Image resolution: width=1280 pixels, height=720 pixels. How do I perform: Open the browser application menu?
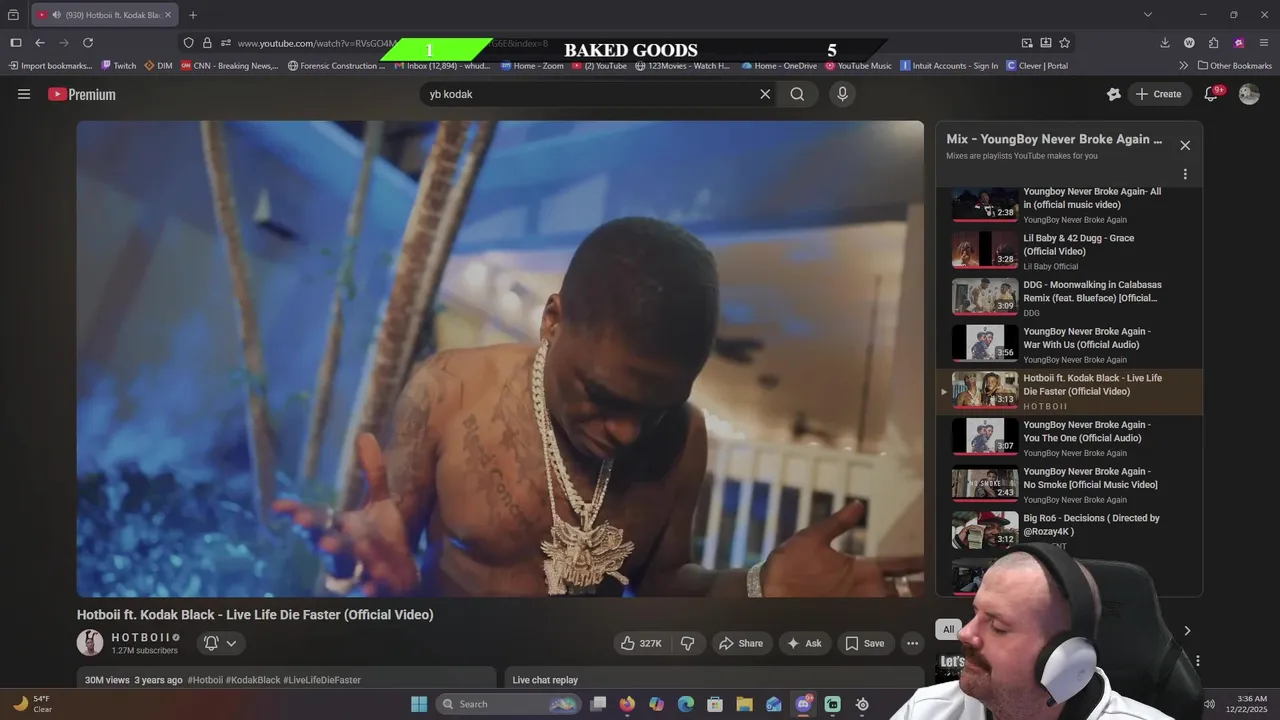[x=1263, y=43]
